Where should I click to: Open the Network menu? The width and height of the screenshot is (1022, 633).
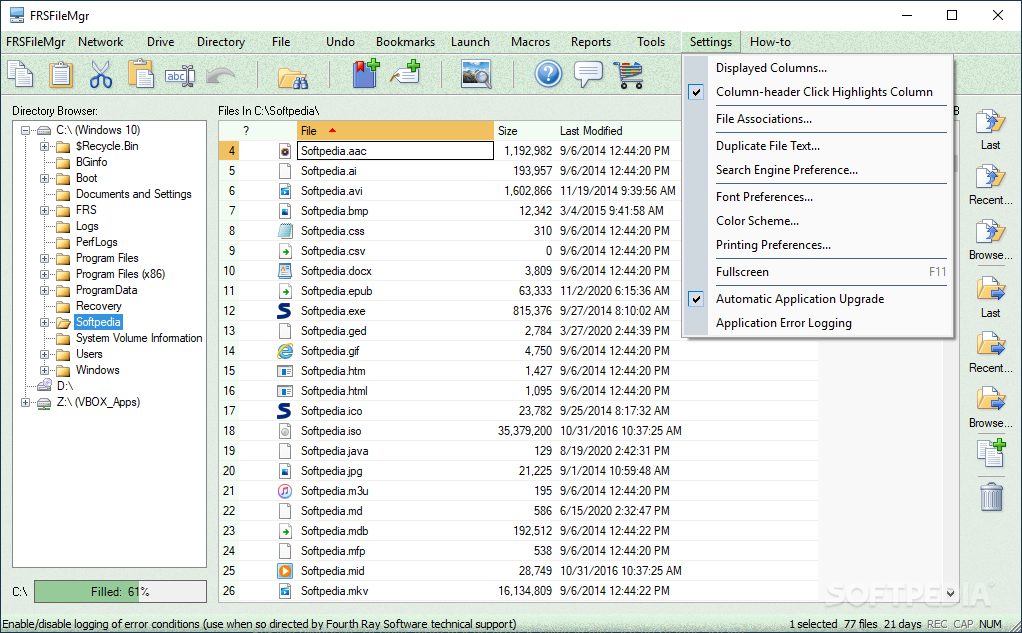[100, 42]
